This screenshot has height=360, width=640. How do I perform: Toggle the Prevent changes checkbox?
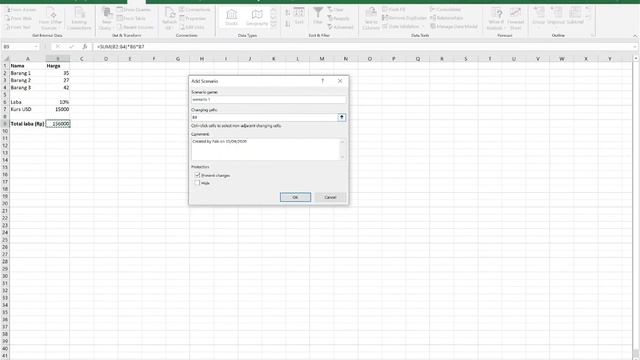(198, 175)
